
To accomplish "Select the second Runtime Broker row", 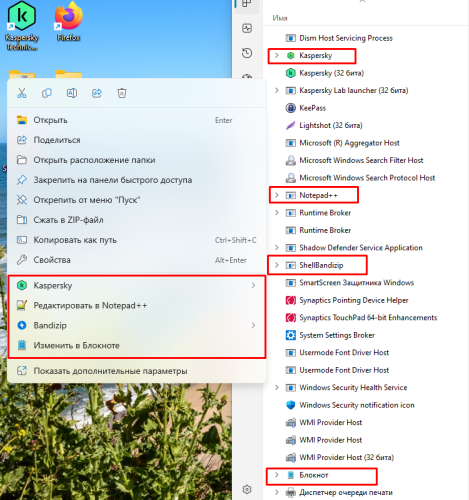I will (367, 230).
